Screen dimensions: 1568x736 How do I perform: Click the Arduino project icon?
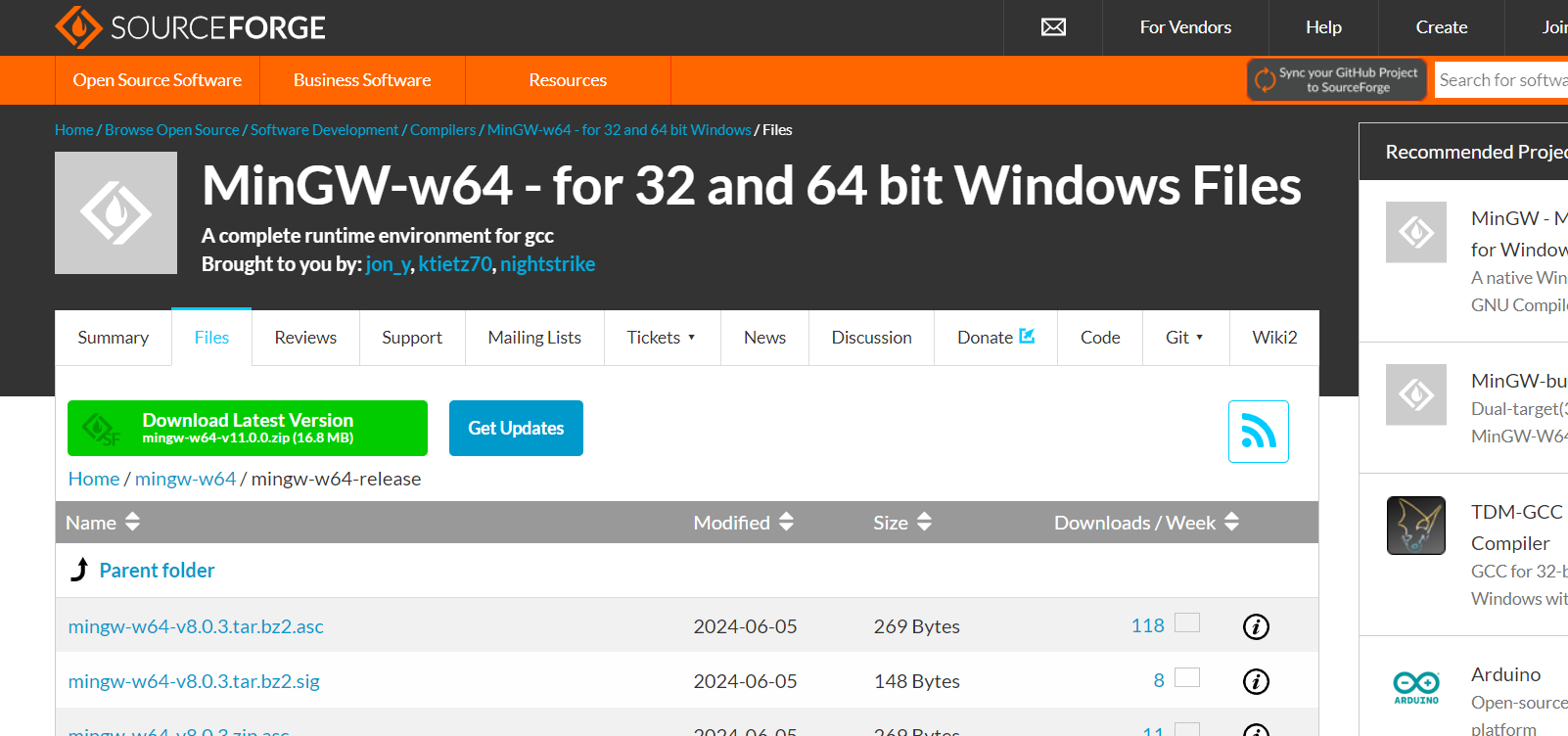[1416, 686]
